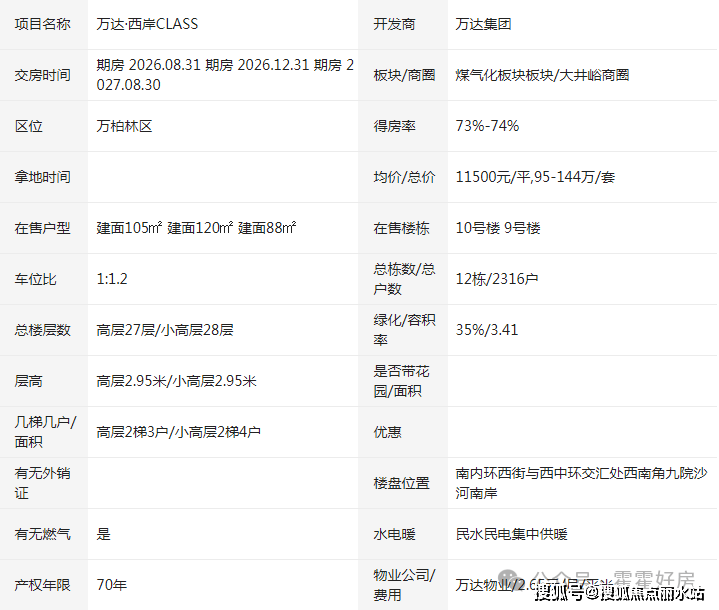
Task: Click the developer value 万达集团
Action: click(x=483, y=24)
